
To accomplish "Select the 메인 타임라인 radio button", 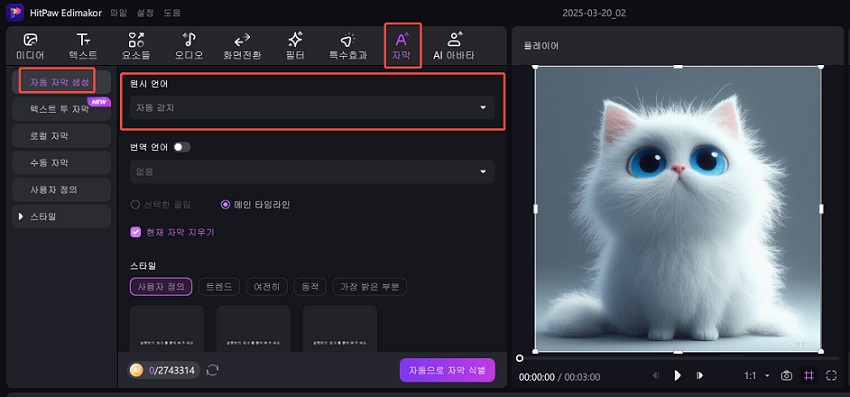I will [226, 204].
